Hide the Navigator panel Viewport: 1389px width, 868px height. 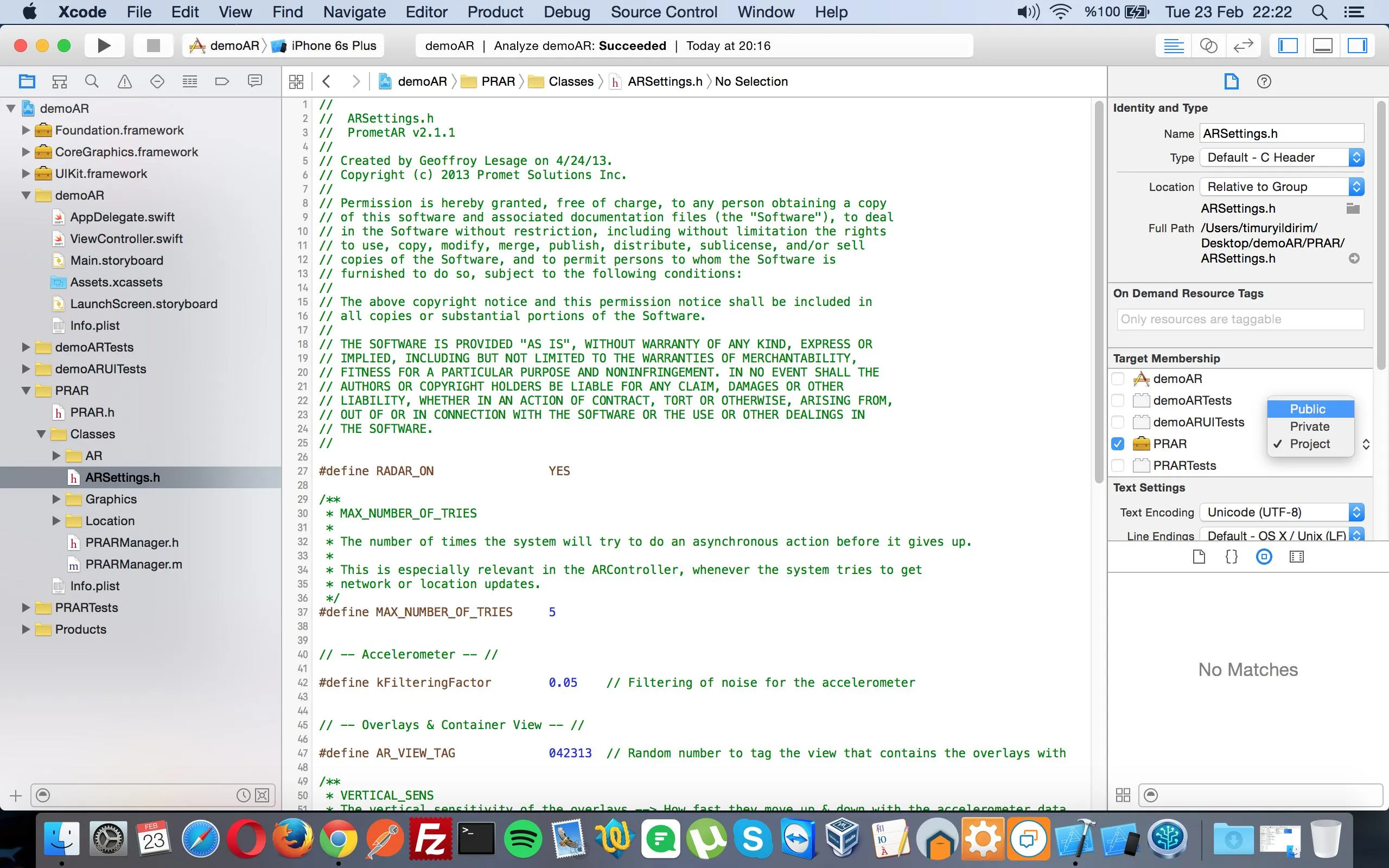[x=1288, y=46]
